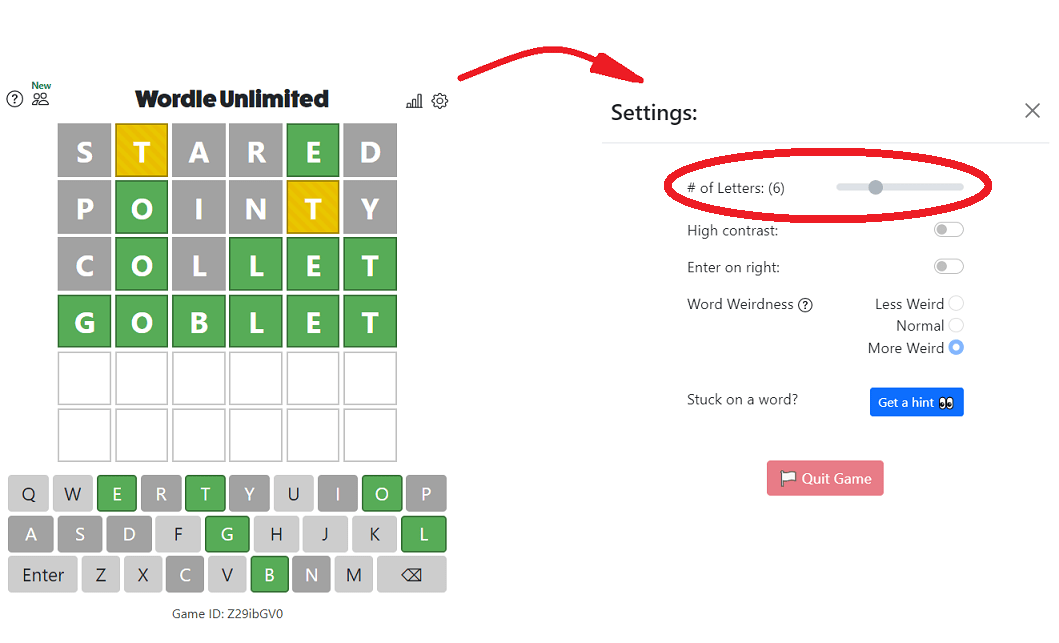Open the multiplayer people icon
The image size is (1059, 643).
click(41, 99)
